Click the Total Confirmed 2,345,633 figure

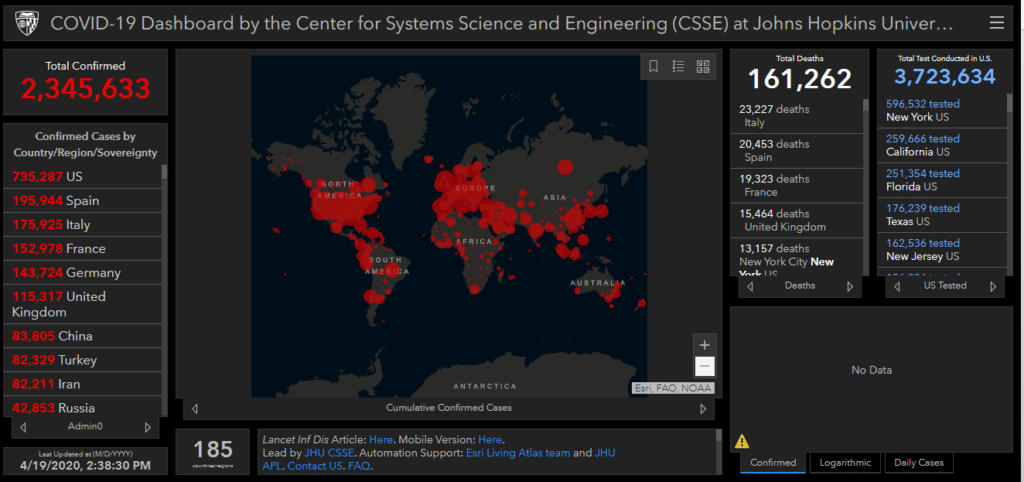coord(86,88)
